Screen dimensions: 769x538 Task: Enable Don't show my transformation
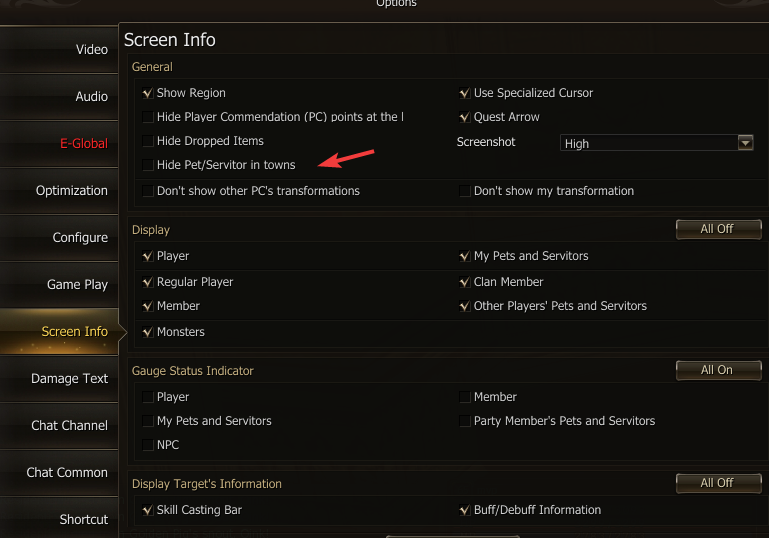[x=465, y=191]
